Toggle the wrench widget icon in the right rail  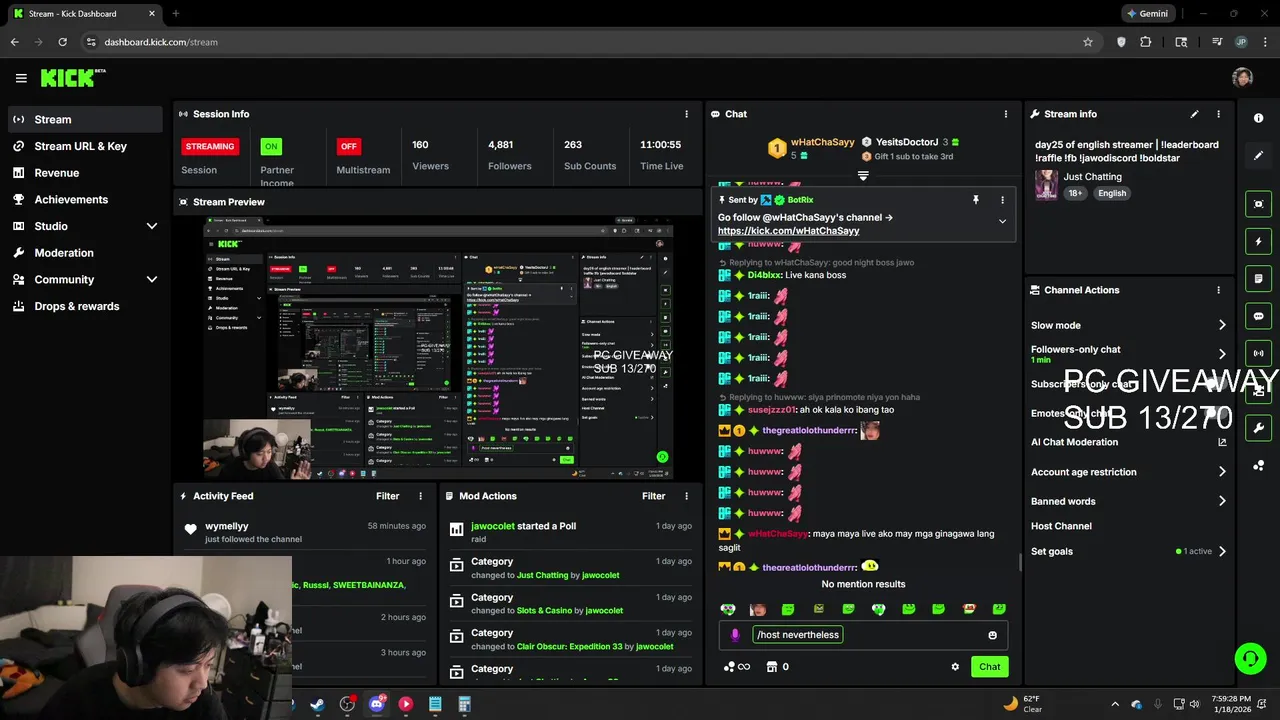pyautogui.click(x=1258, y=428)
